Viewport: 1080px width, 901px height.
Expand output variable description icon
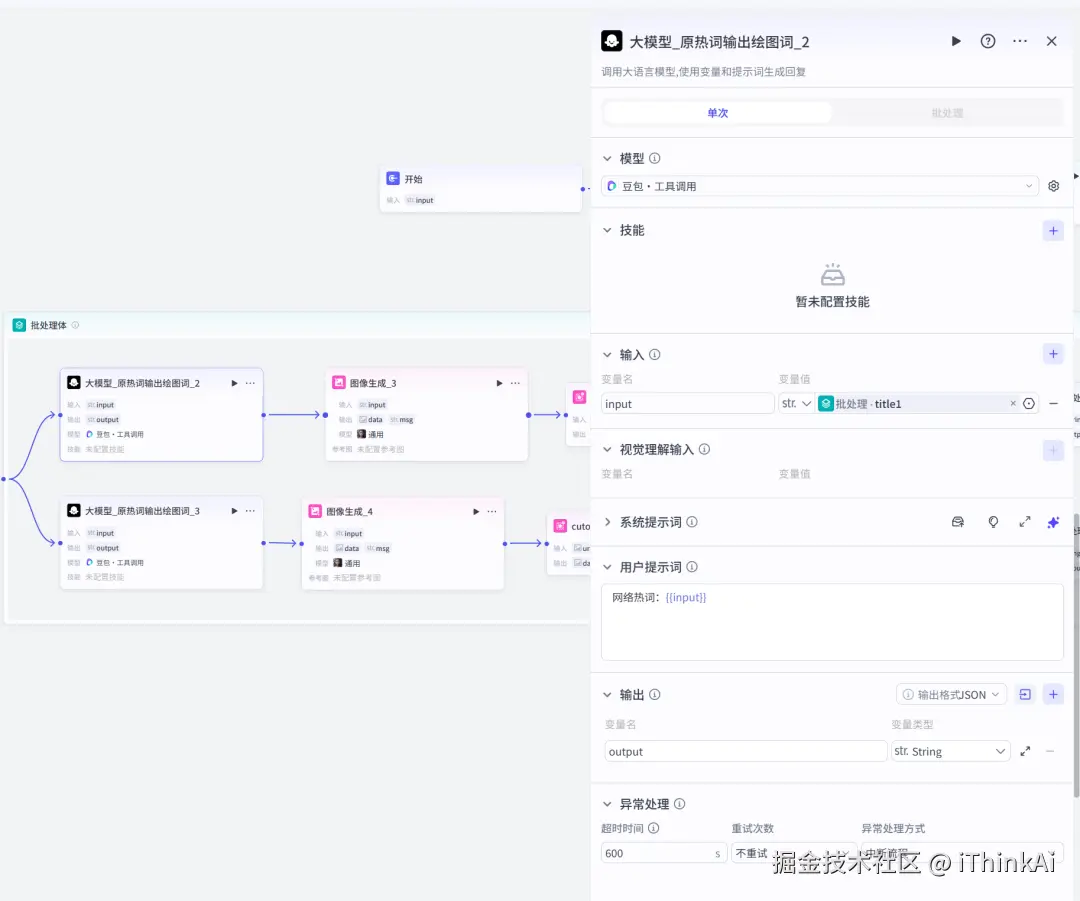[x=1025, y=751]
